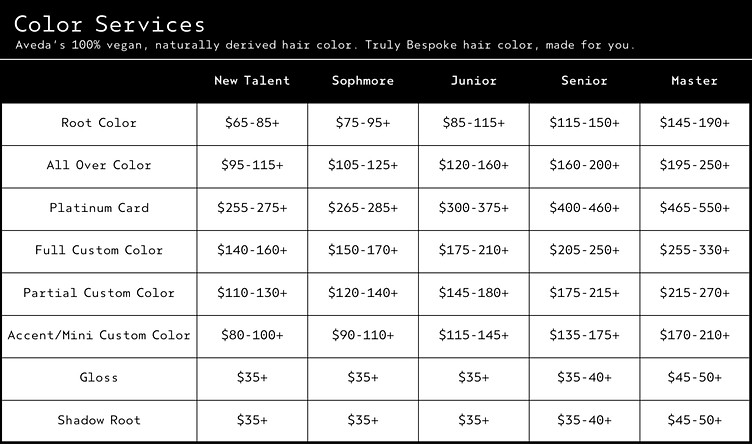The width and height of the screenshot is (752, 444).
Task: Select Accent/Mini Custom Color label
Action: coord(99,335)
